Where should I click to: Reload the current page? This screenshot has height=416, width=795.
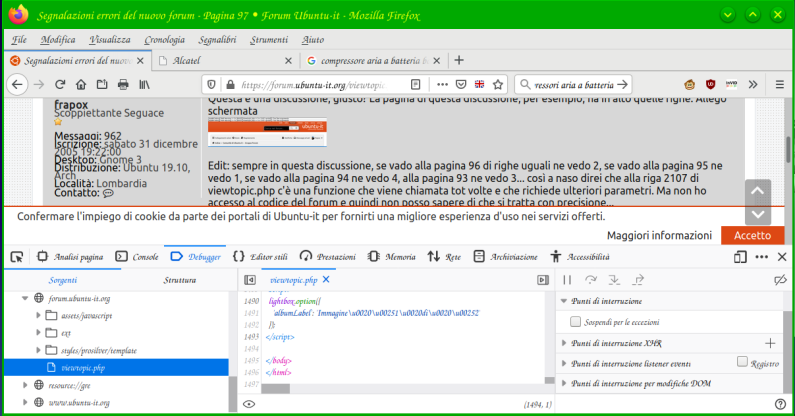click(x=60, y=85)
